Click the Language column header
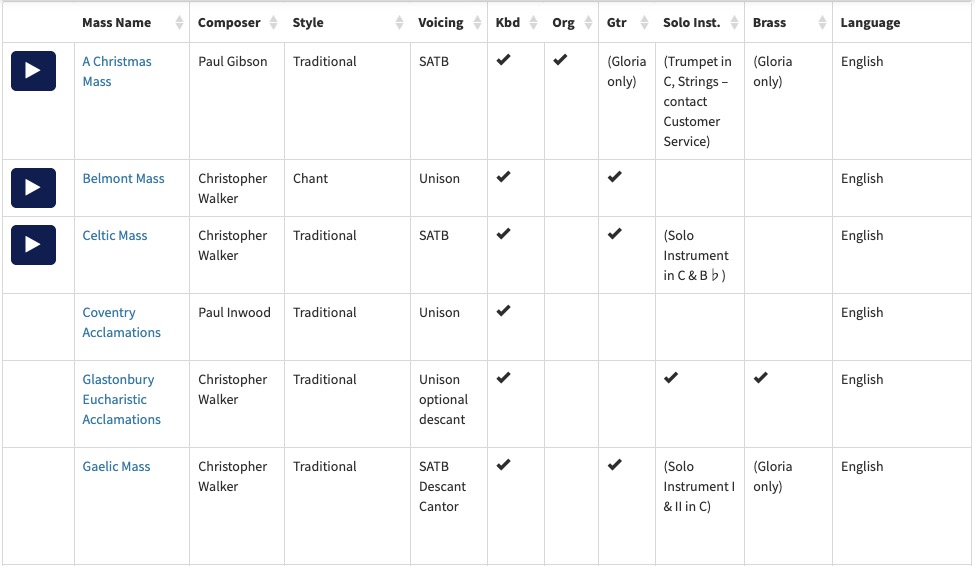 pyautogui.click(x=870, y=23)
